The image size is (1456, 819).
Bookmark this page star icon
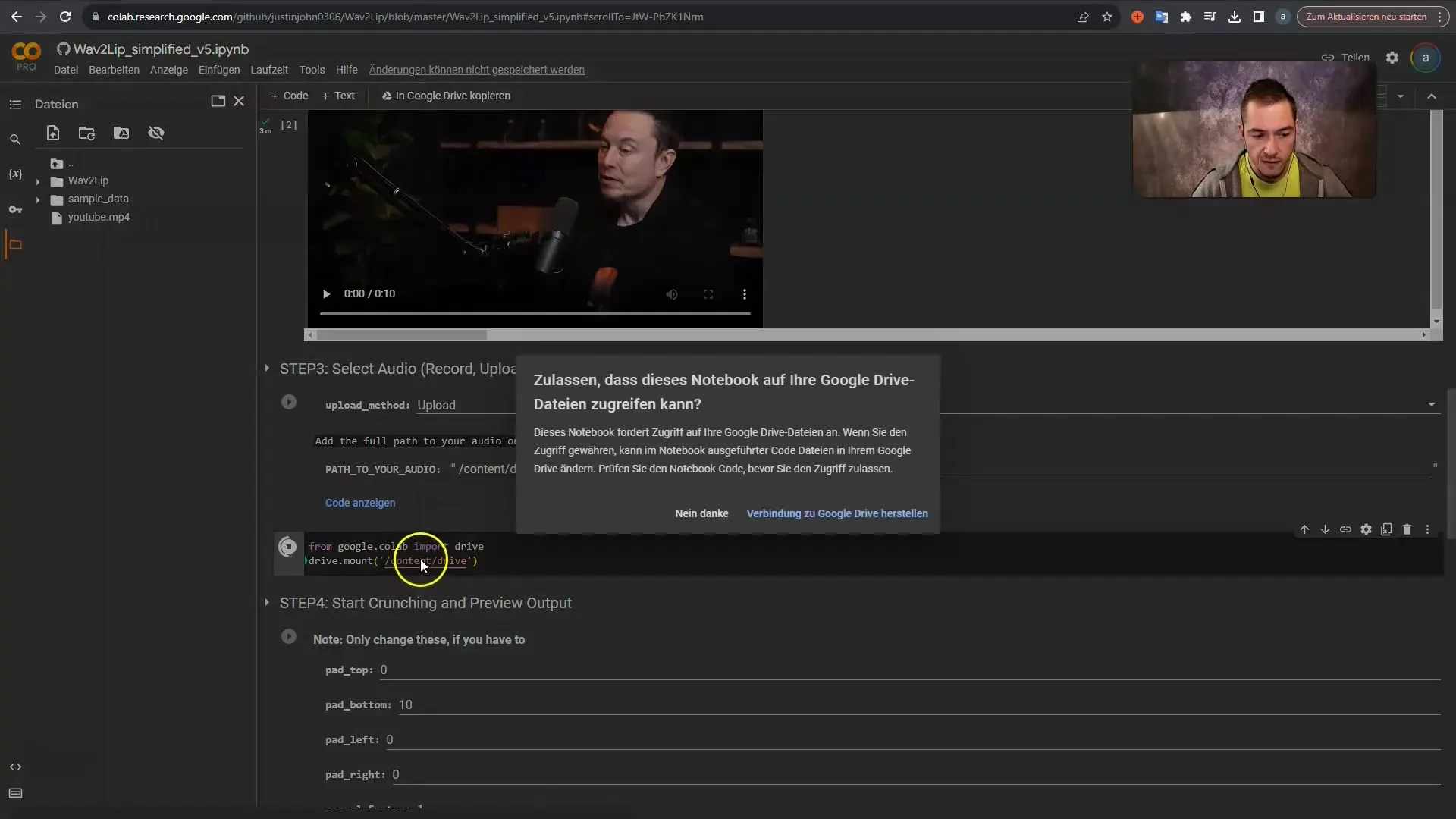pos(1107,17)
